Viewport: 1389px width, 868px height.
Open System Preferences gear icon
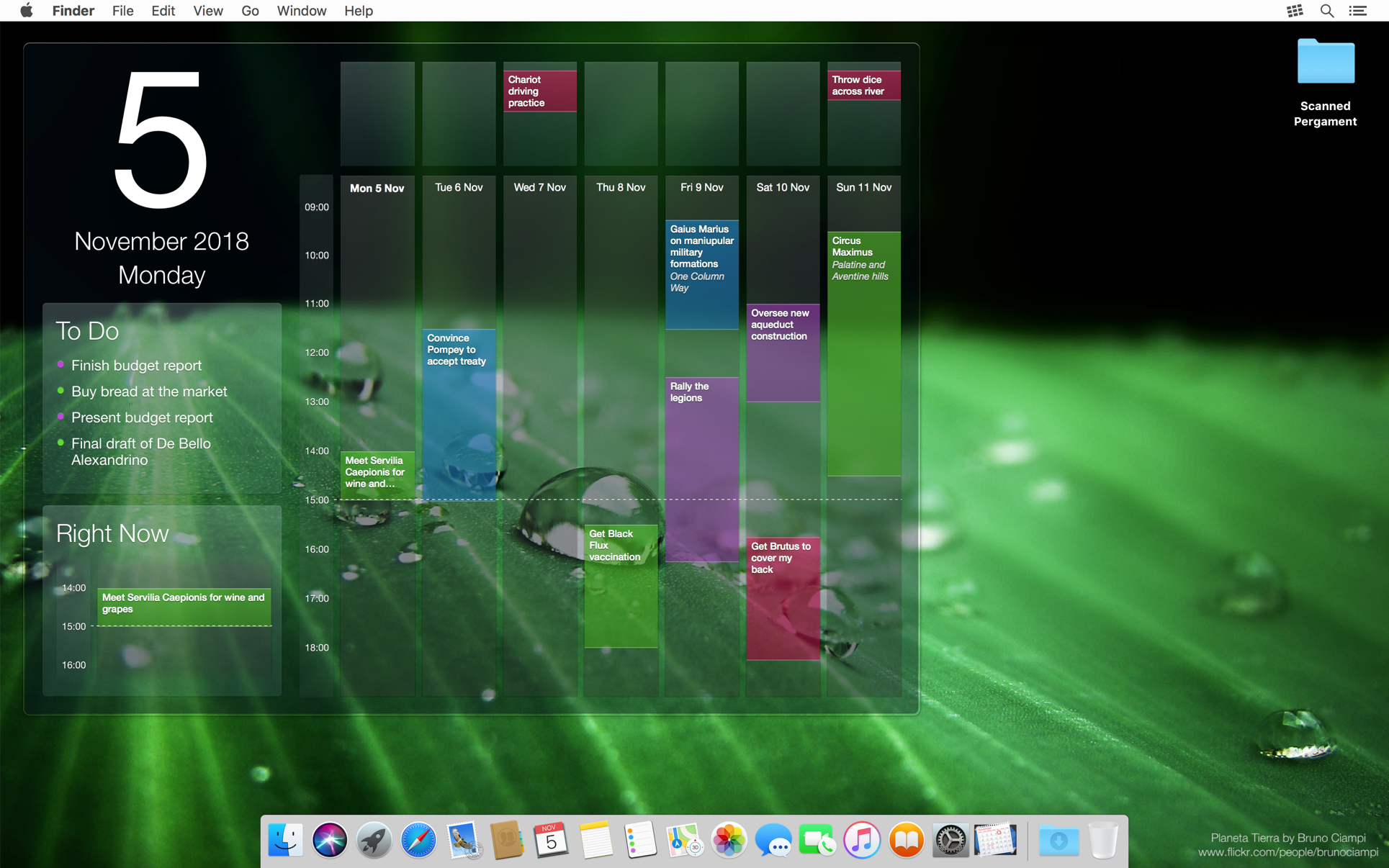click(x=950, y=840)
